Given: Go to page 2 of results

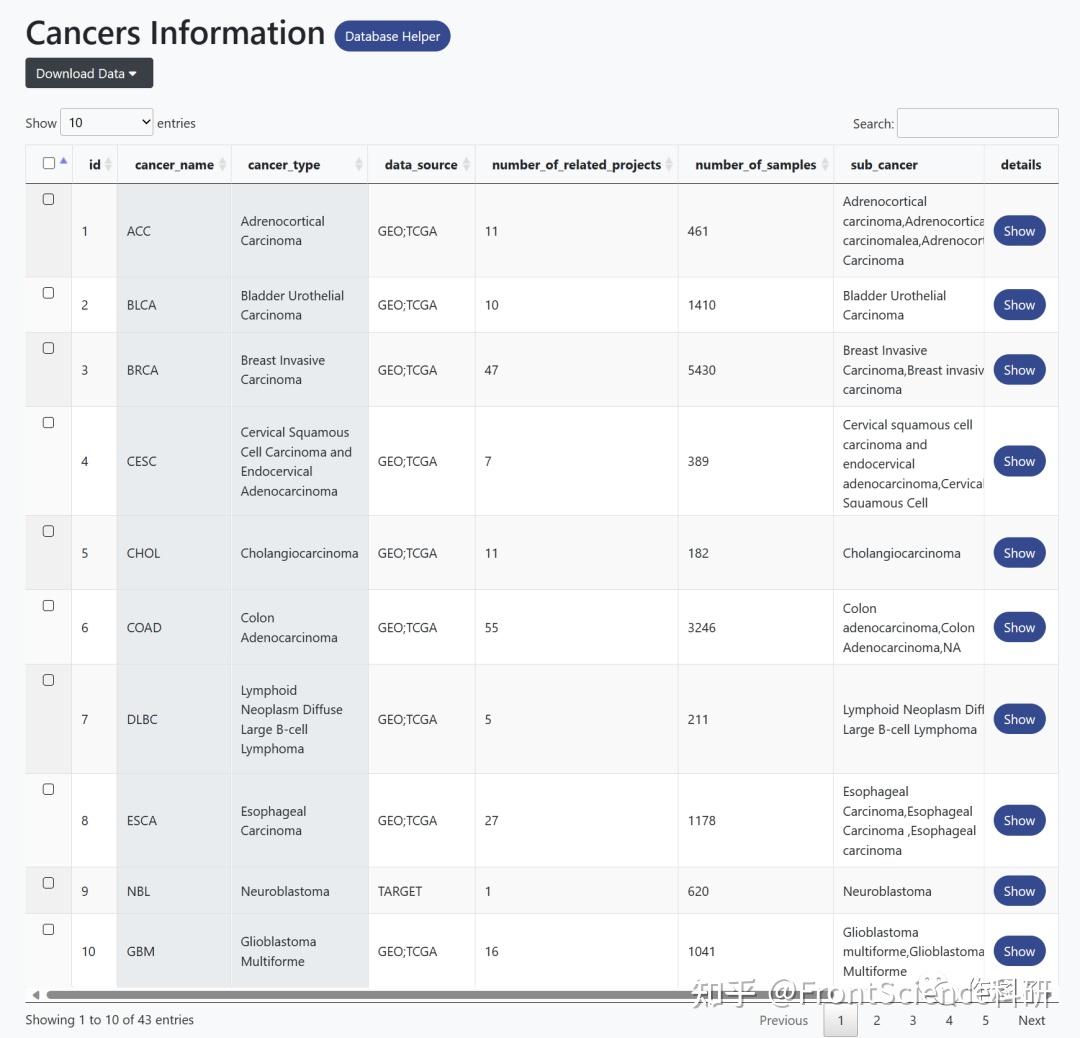Looking at the screenshot, I should (877, 1020).
